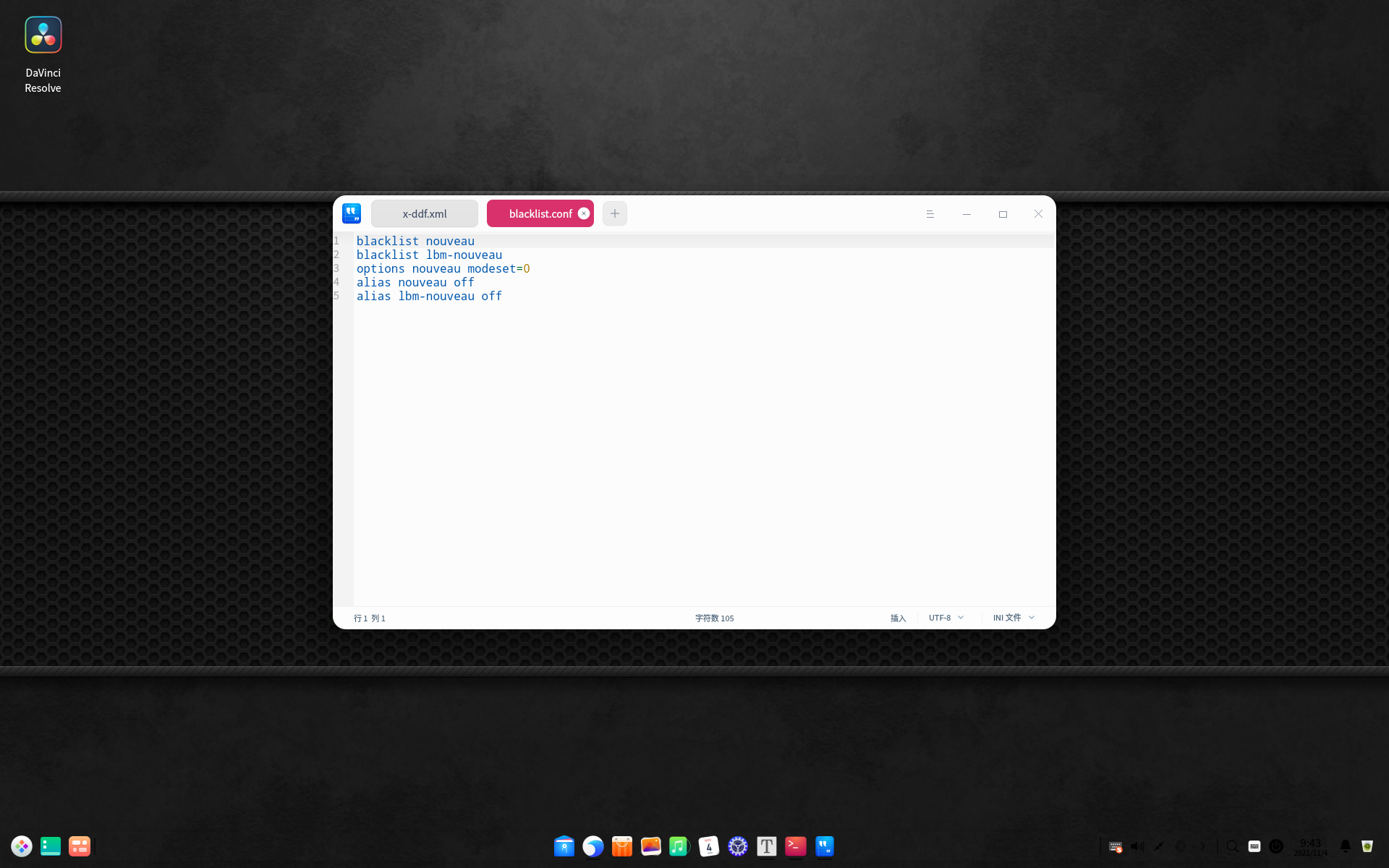Open the INI 文件 file type dropdown
This screenshot has width=1389, height=868.
1014,618
